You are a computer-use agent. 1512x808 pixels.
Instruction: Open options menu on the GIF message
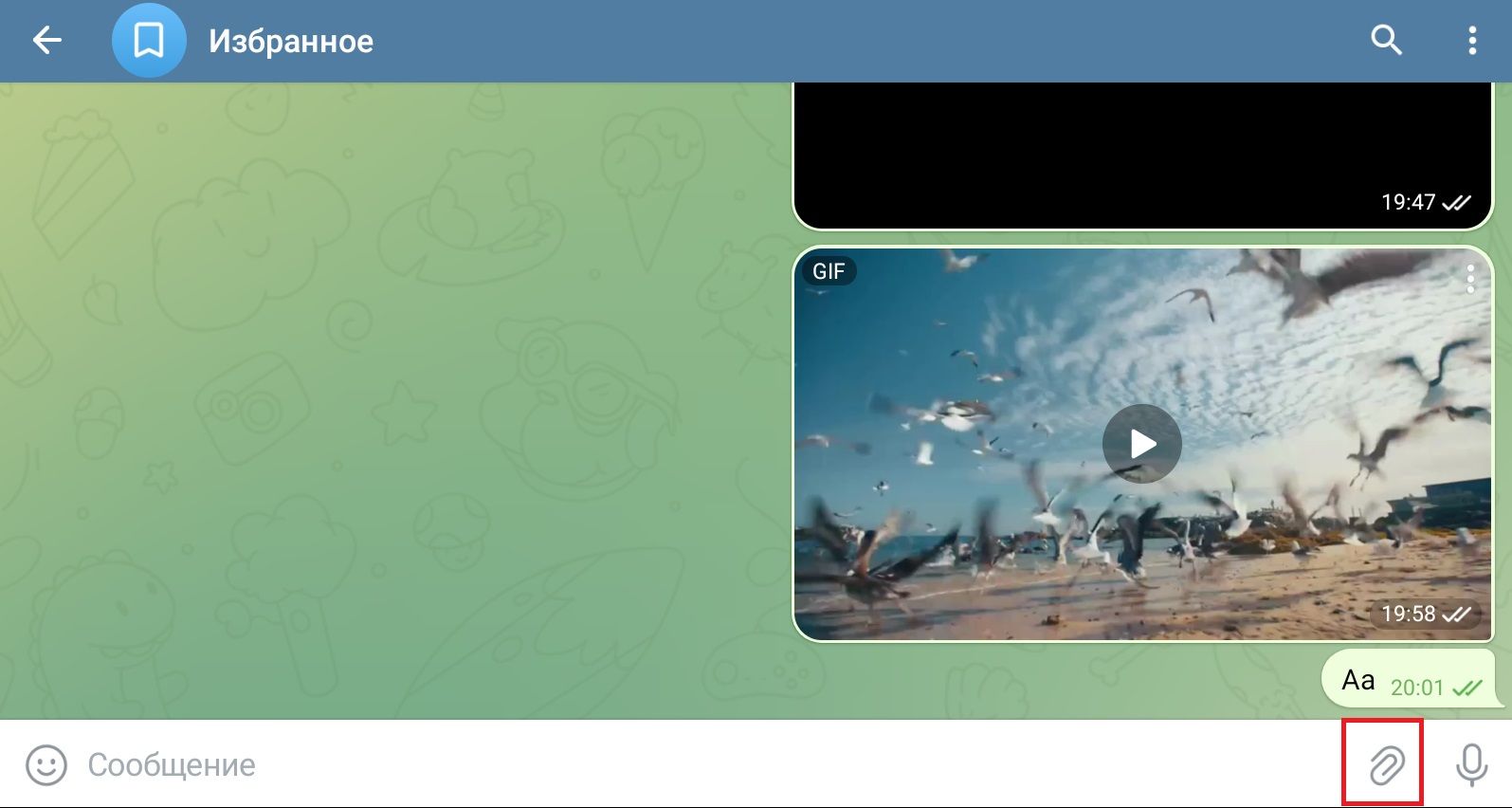point(1470,279)
